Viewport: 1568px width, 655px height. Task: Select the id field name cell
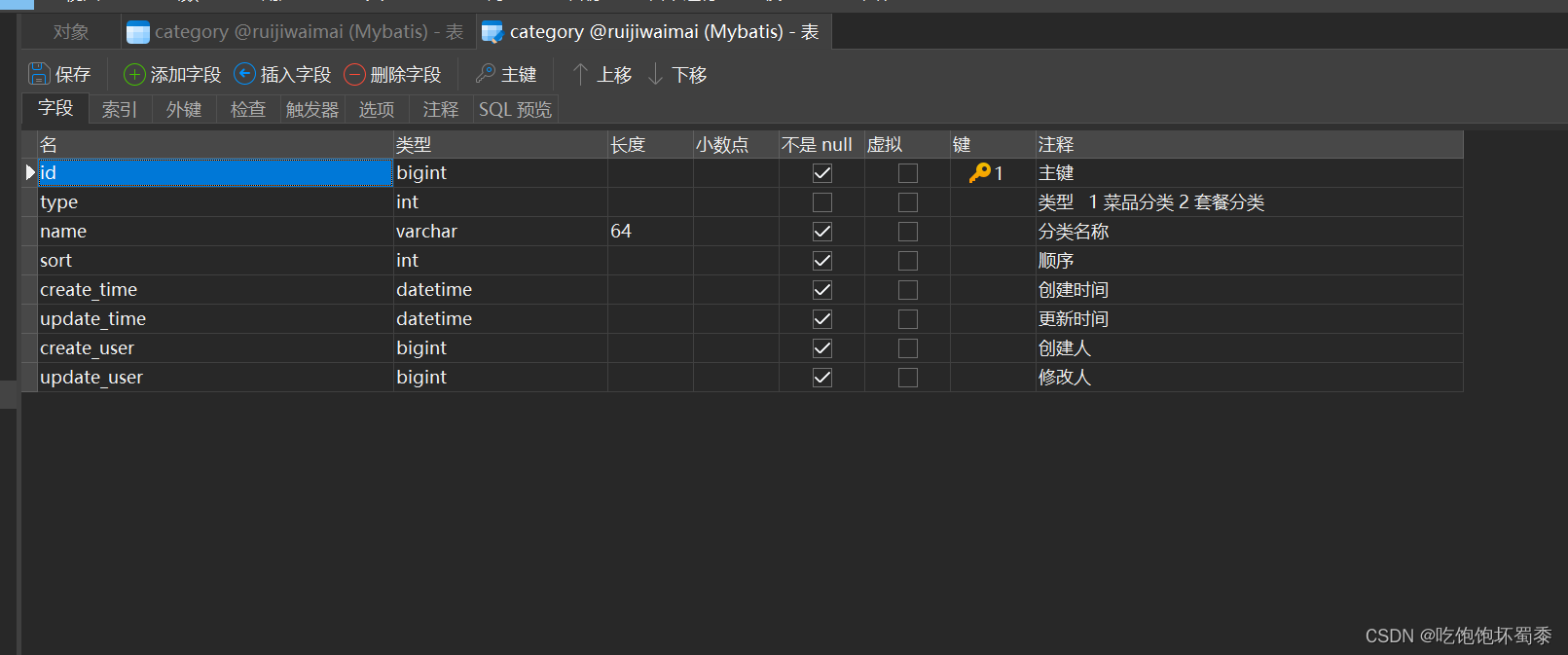215,173
